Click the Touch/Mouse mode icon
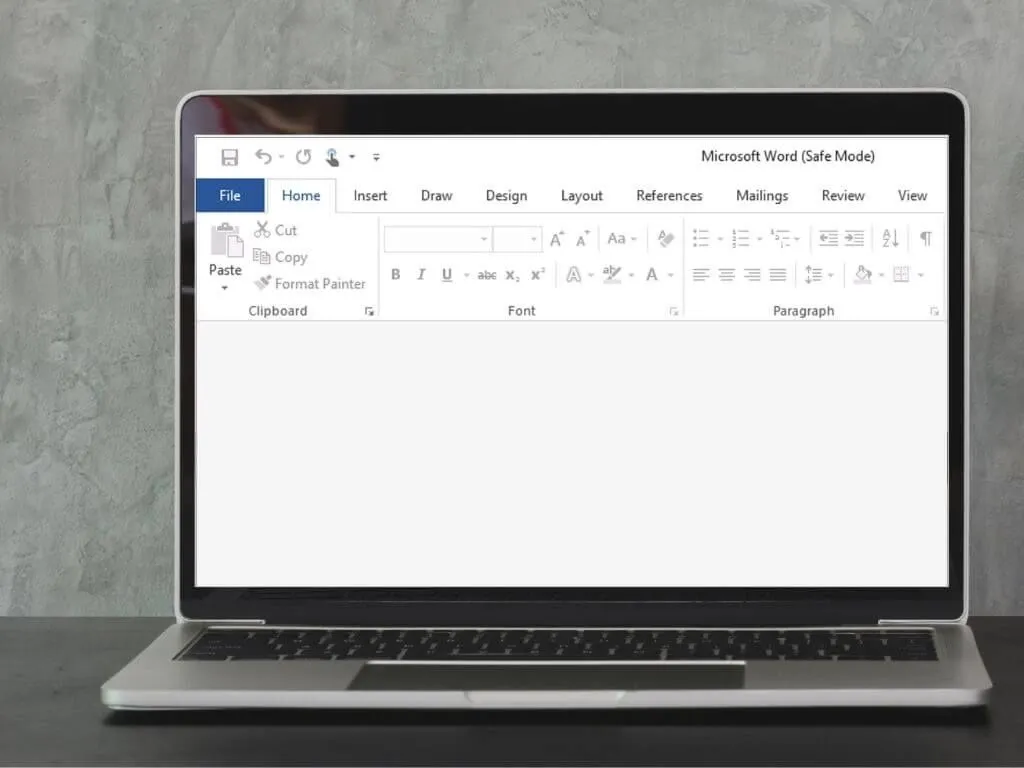 332,157
